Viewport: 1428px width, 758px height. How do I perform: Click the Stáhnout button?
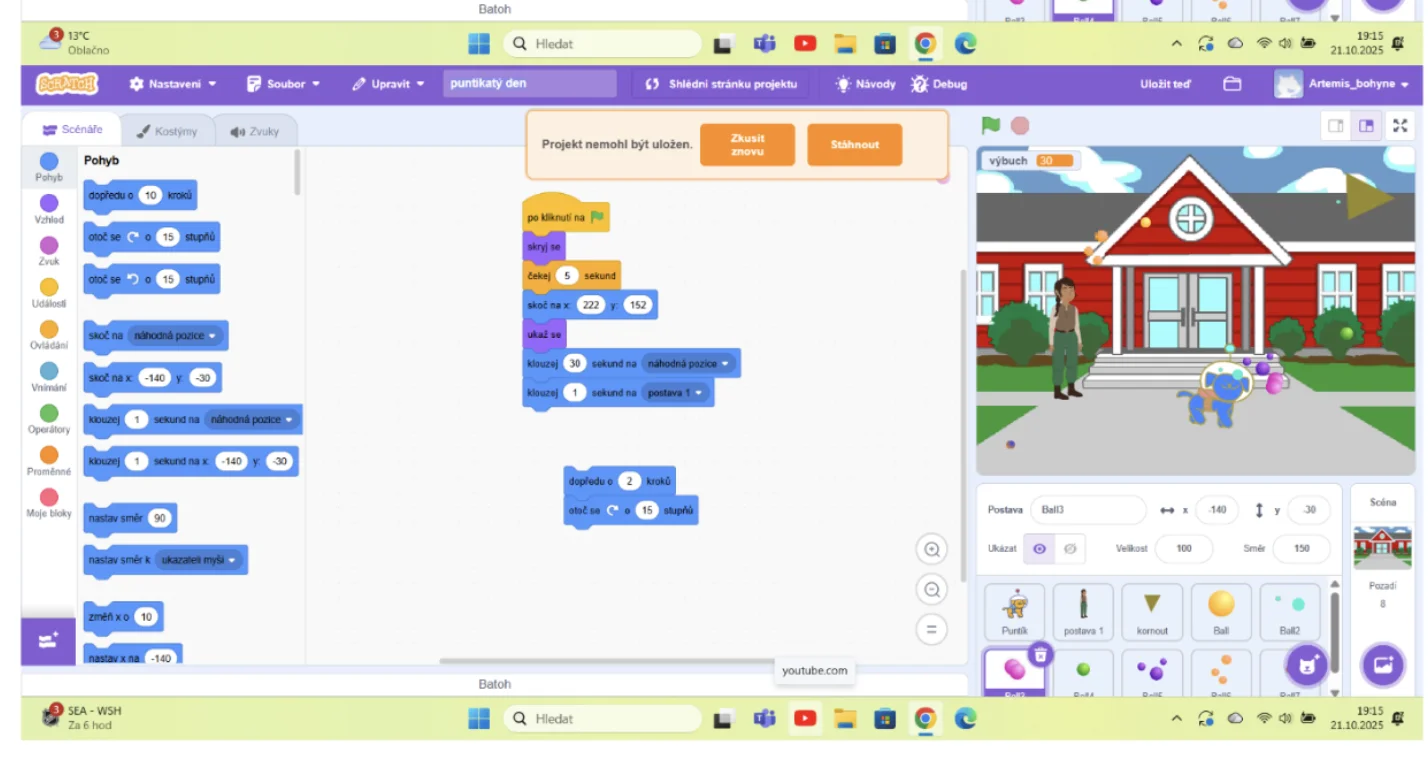tap(854, 145)
